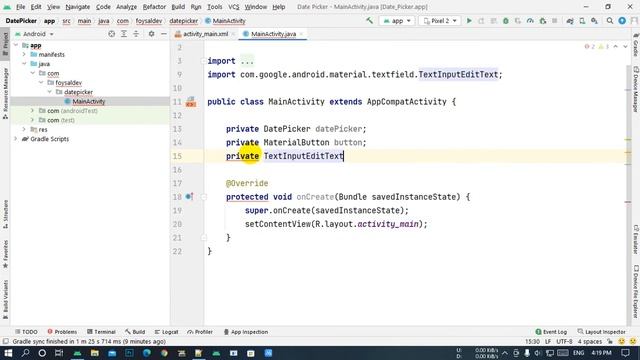Click the Stop button in the toolbar
Viewport: 640px width, 360px height.
click(x=554, y=20)
